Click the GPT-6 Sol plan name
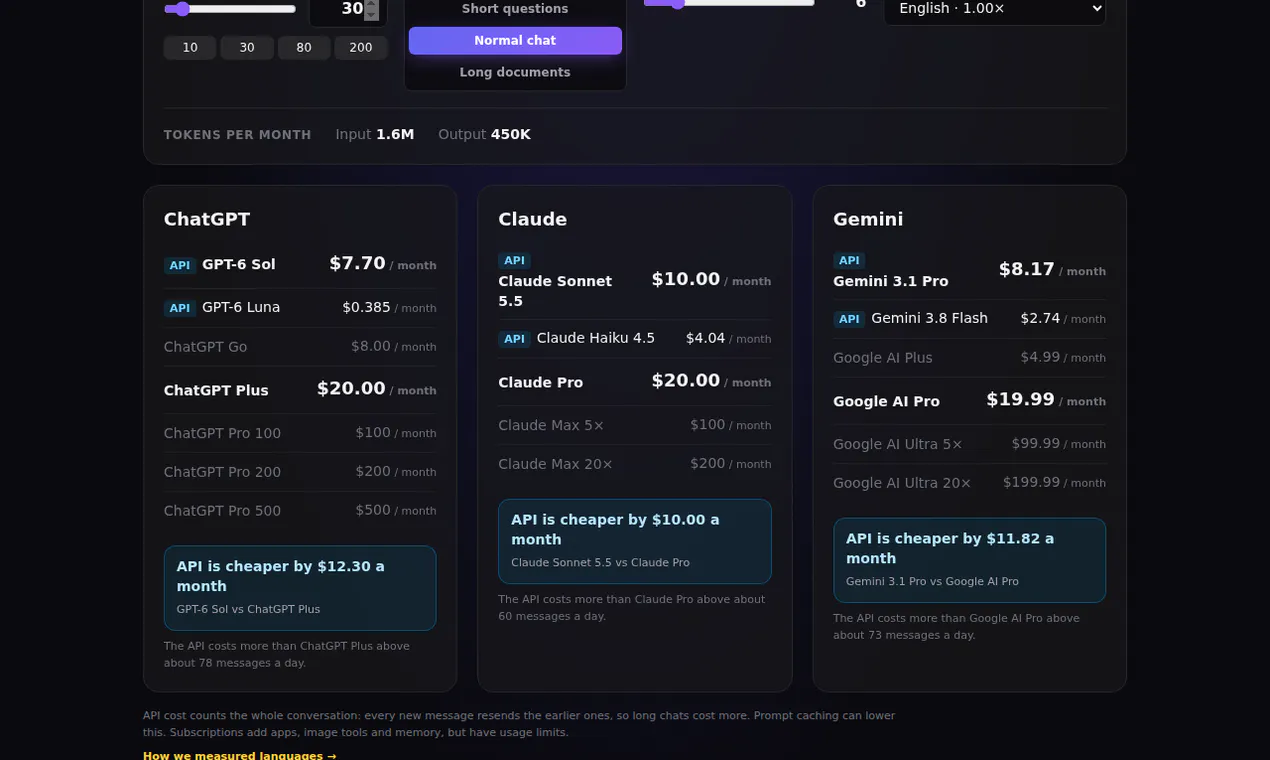 [239, 265]
